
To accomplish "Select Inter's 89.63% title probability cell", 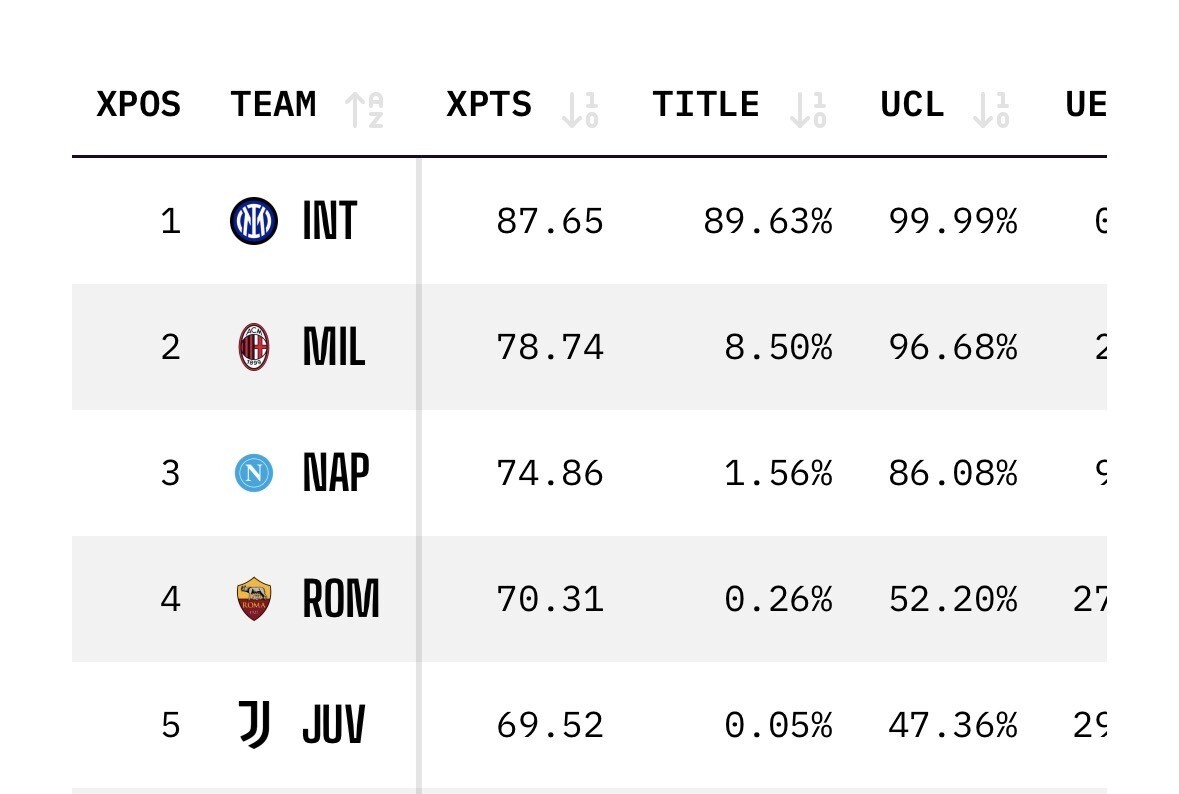I will 767,221.
